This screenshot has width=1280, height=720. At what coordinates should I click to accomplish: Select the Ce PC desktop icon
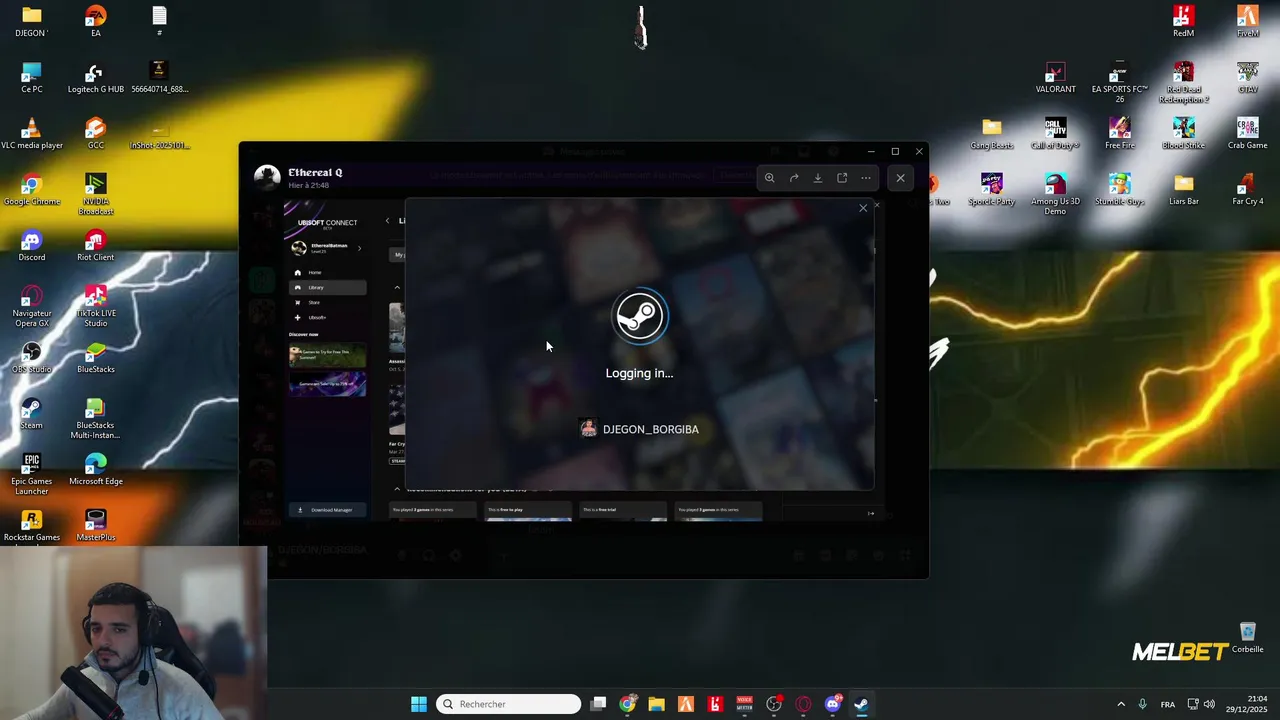coord(32,78)
